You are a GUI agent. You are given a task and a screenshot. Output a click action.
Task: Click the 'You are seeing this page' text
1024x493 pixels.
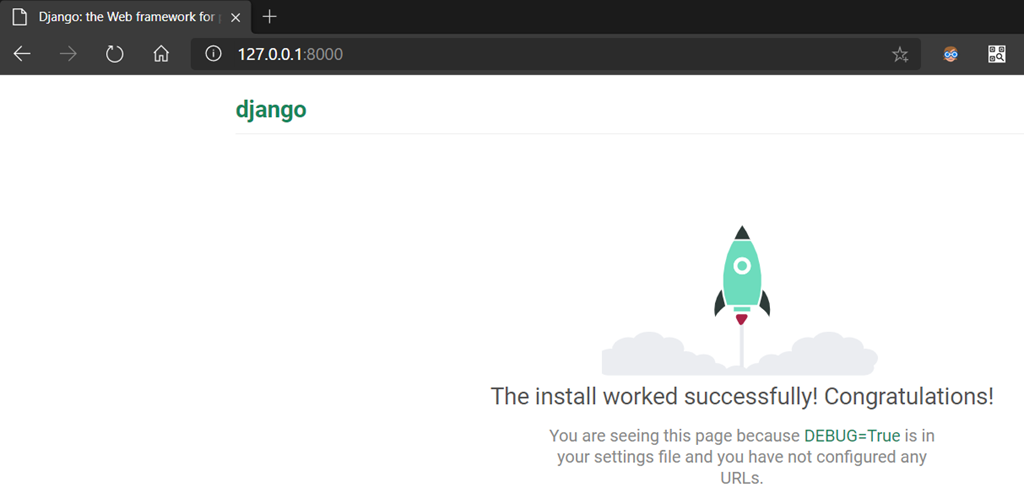click(675, 436)
